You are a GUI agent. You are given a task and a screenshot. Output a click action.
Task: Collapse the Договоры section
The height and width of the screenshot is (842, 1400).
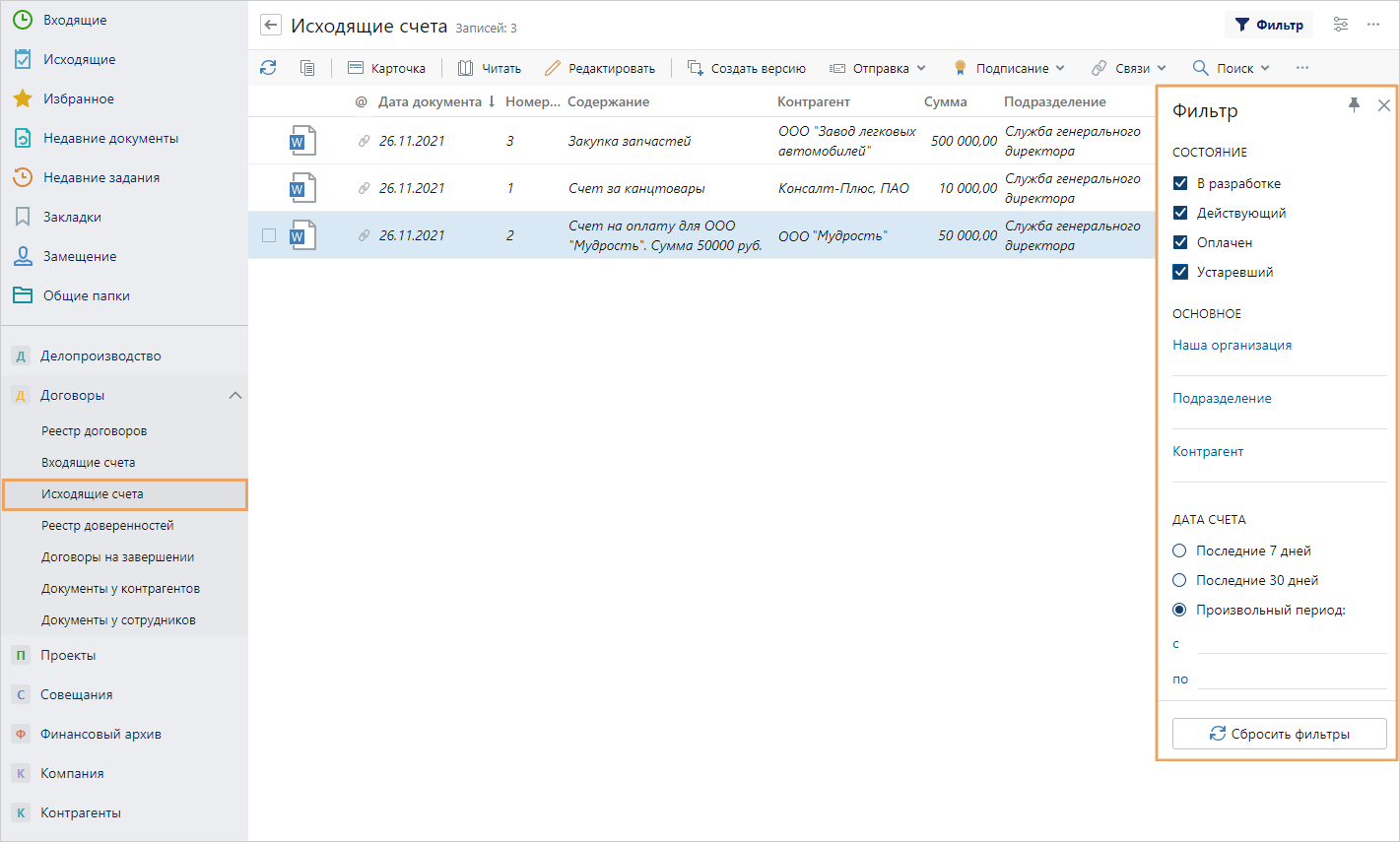click(x=234, y=395)
